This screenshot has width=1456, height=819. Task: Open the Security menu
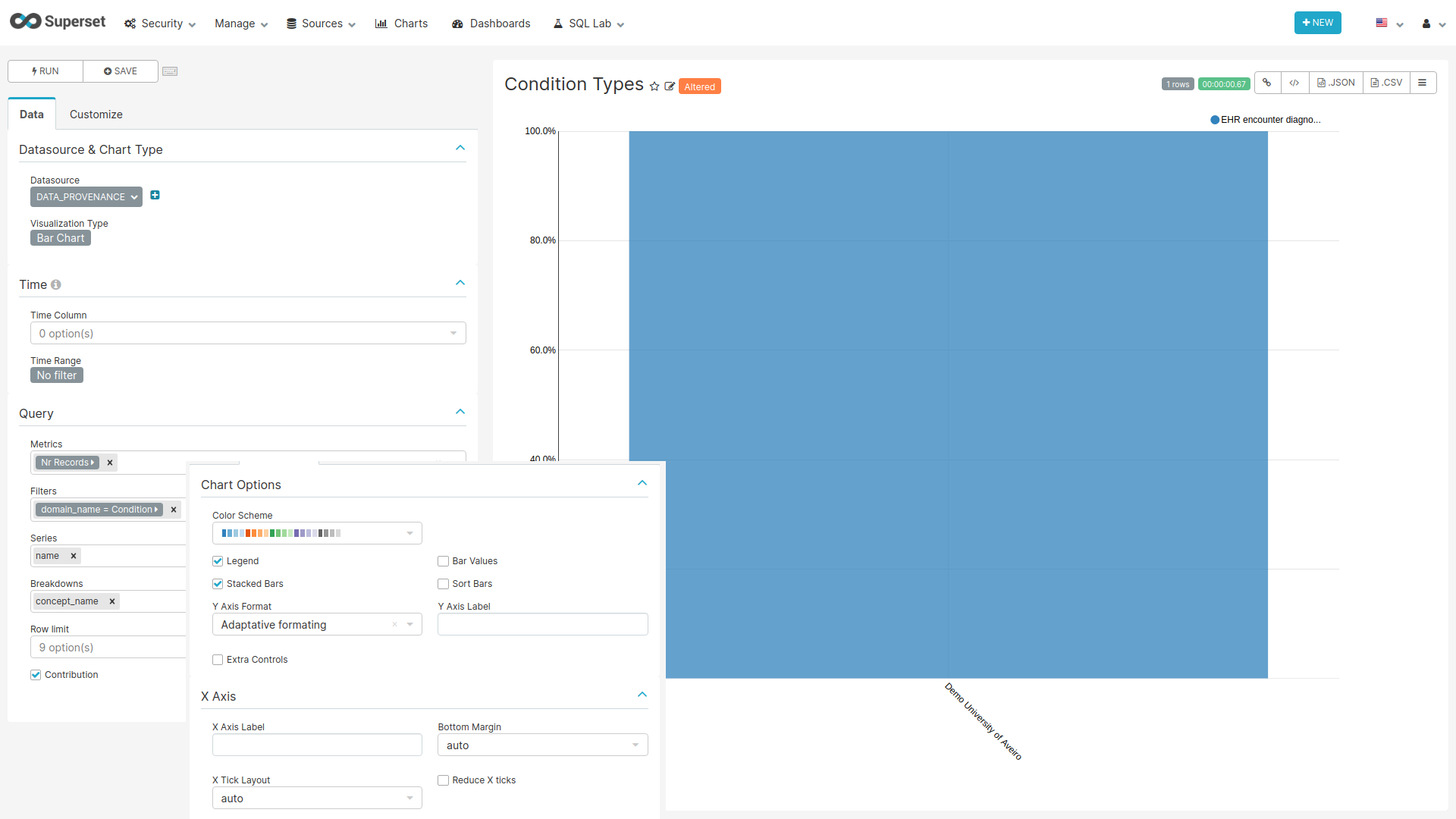(160, 24)
